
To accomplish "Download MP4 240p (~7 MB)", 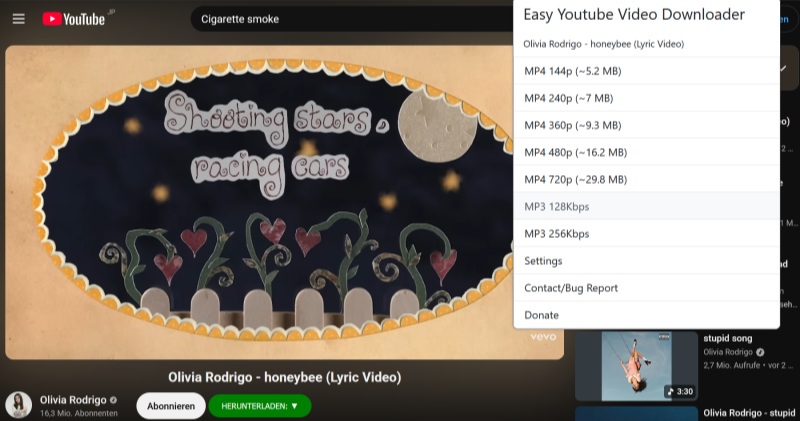I will pos(646,98).
